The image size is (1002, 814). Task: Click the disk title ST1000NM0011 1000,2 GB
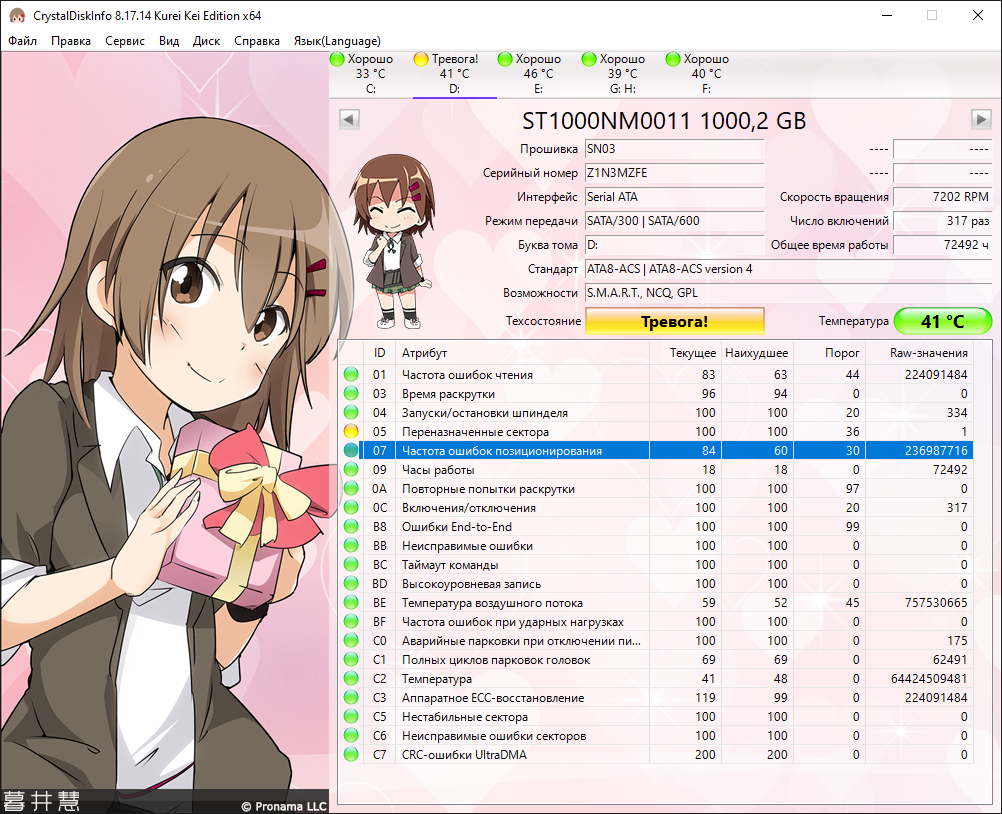(664, 121)
